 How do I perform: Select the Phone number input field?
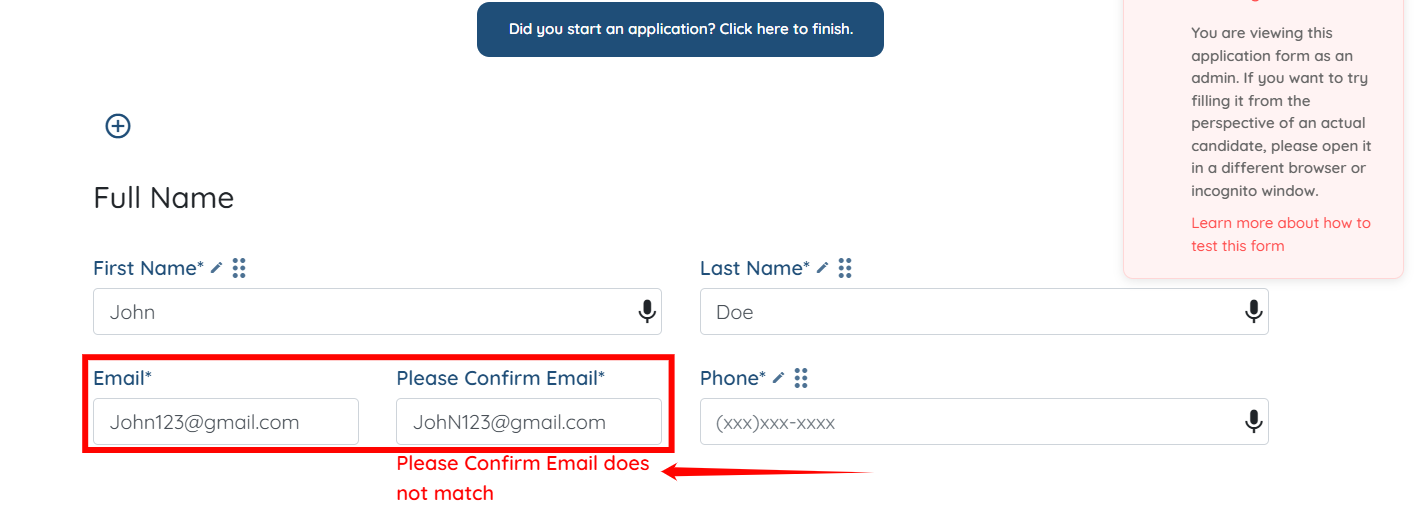point(984,422)
